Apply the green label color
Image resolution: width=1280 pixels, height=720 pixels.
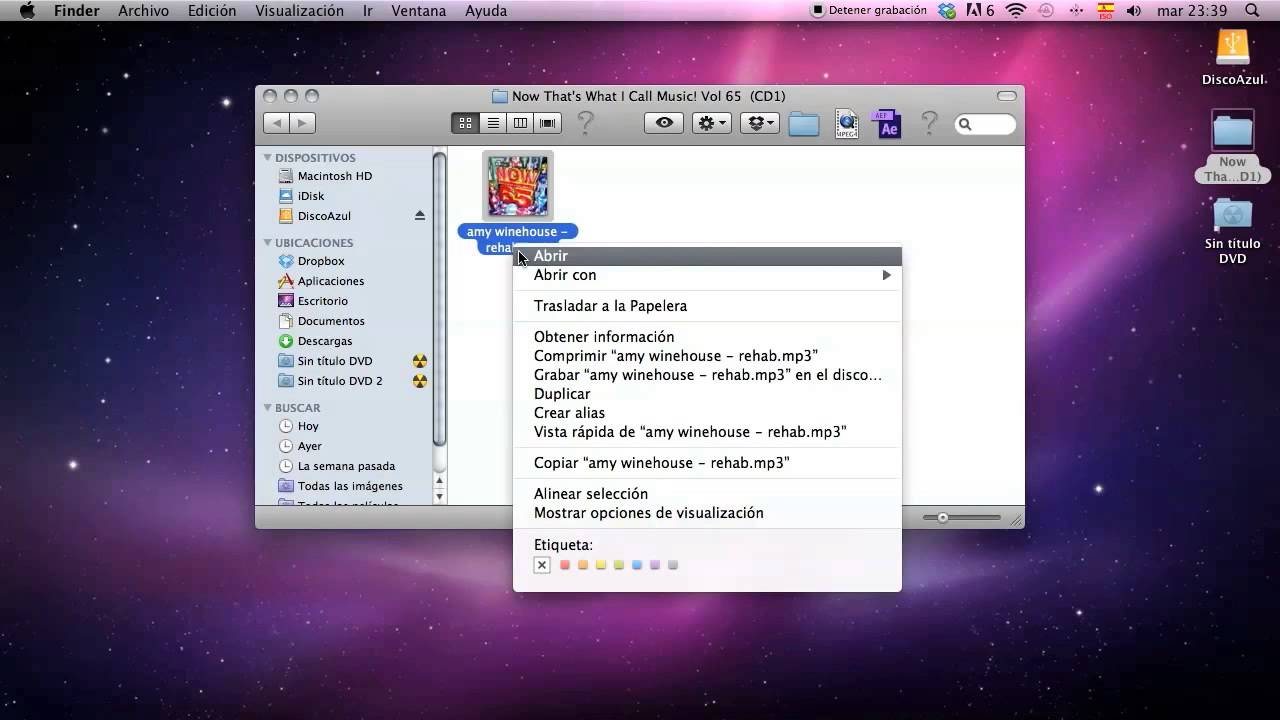[x=619, y=565]
